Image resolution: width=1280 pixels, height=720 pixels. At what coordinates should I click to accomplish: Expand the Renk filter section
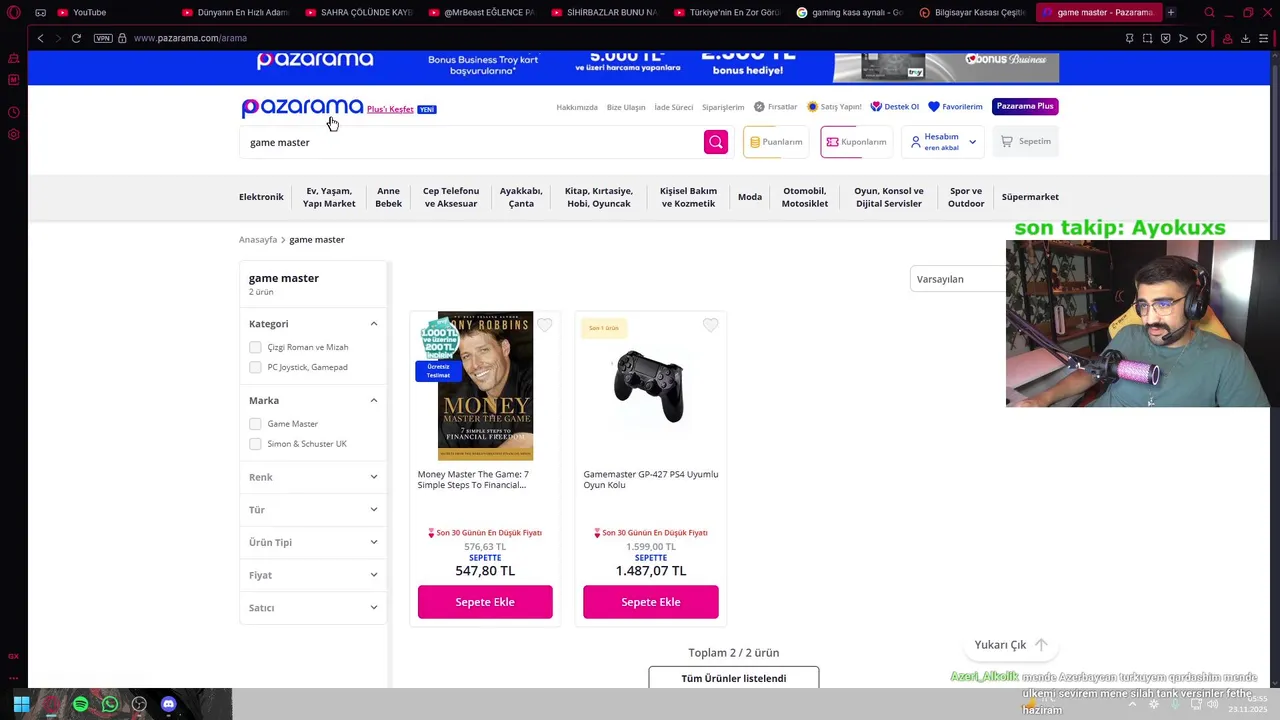(313, 477)
